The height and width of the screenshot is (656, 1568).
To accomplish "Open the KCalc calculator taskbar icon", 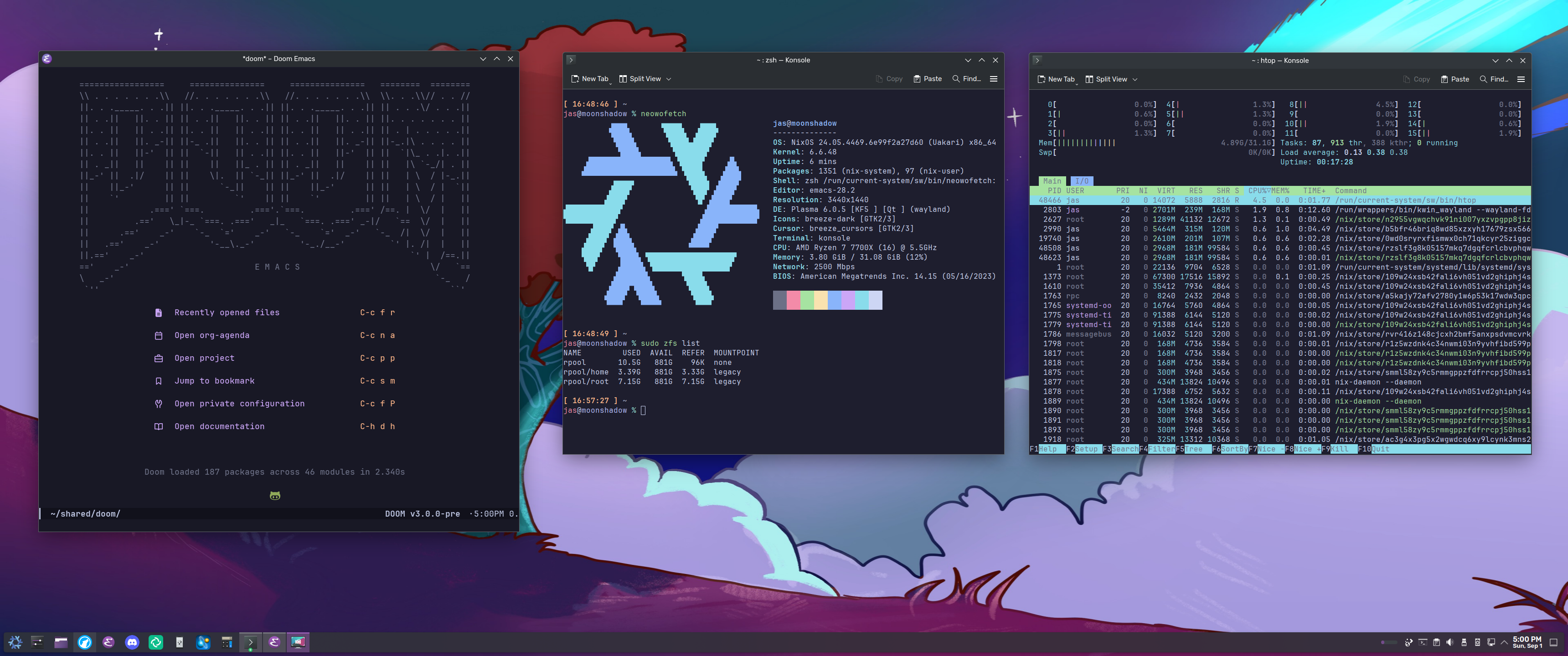I will tap(227, 642).
